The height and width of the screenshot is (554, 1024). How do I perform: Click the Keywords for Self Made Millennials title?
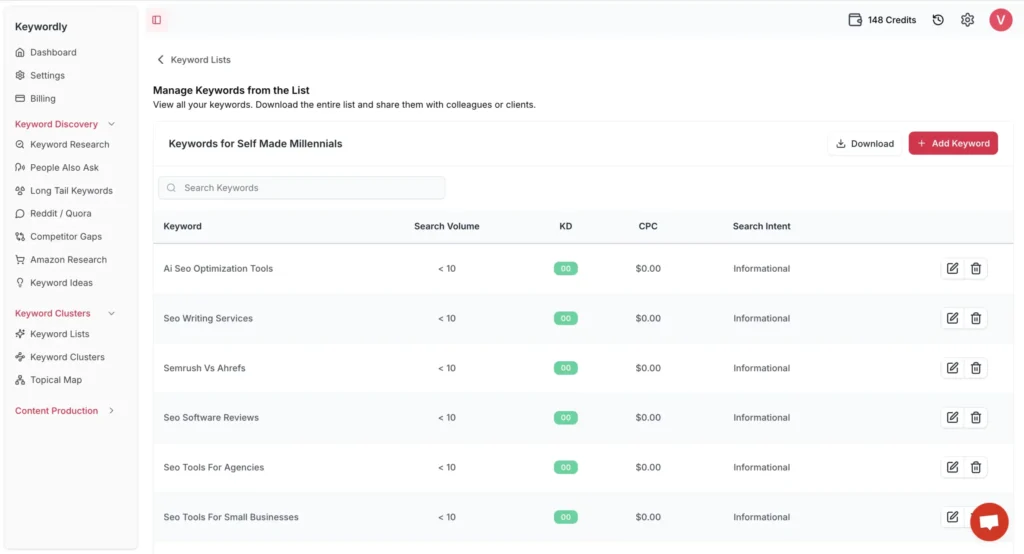click(255, 144)
